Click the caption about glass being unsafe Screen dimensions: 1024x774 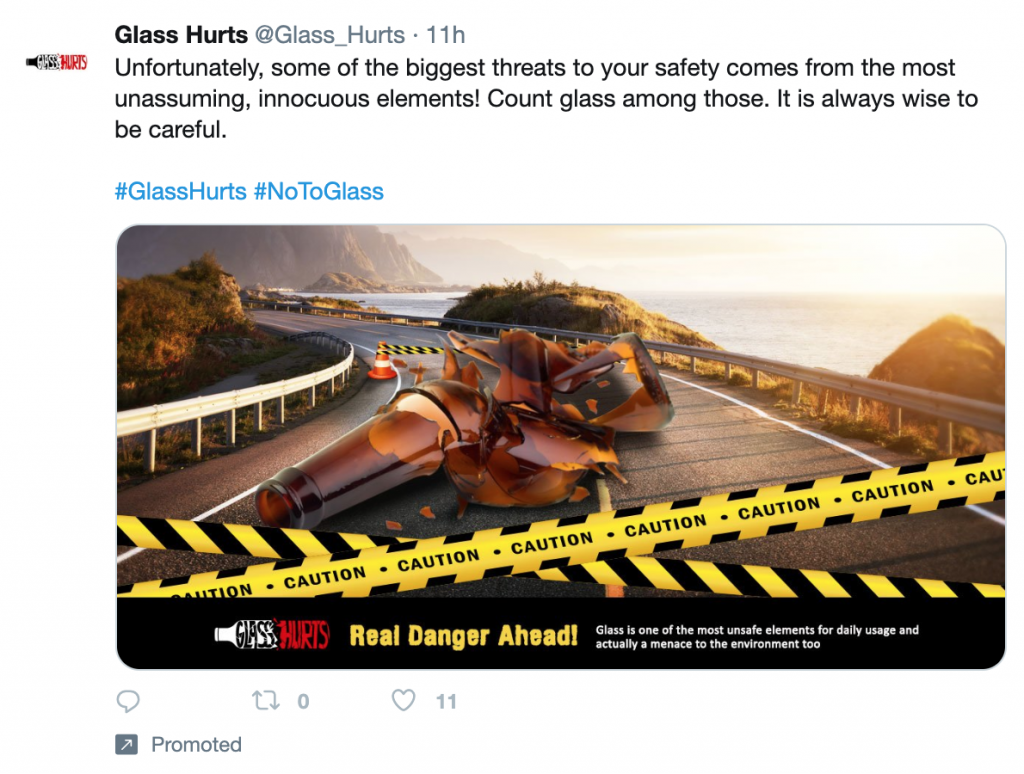pos(757,637)
